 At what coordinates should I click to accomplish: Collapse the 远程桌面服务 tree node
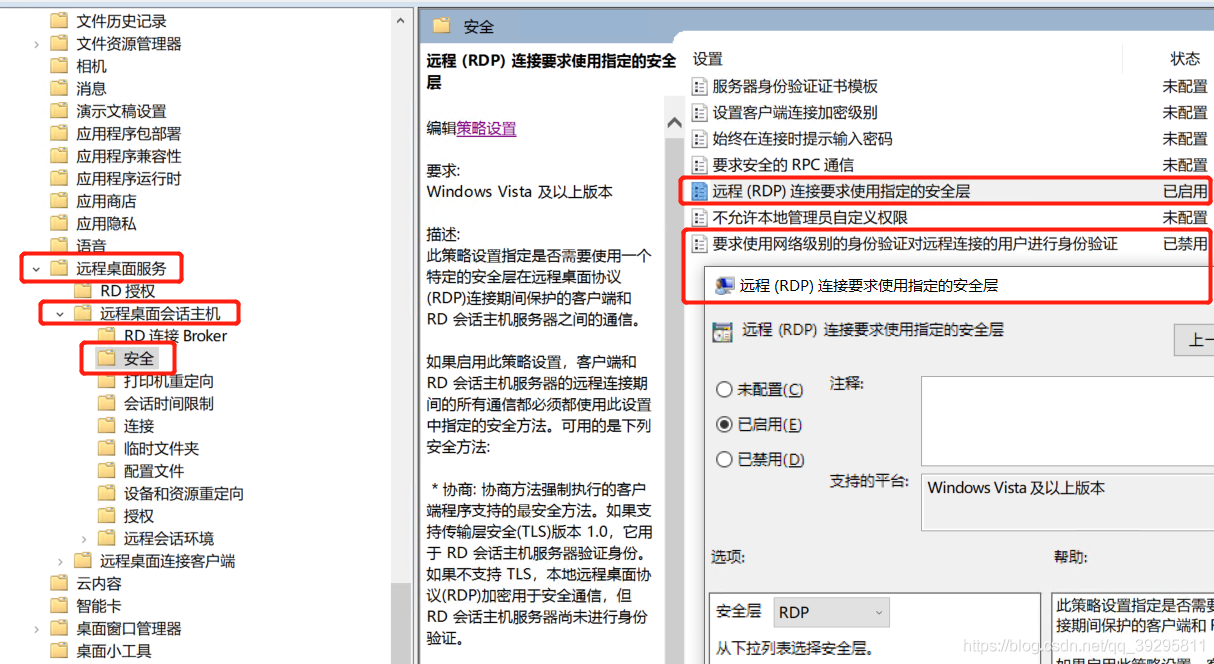36,268
